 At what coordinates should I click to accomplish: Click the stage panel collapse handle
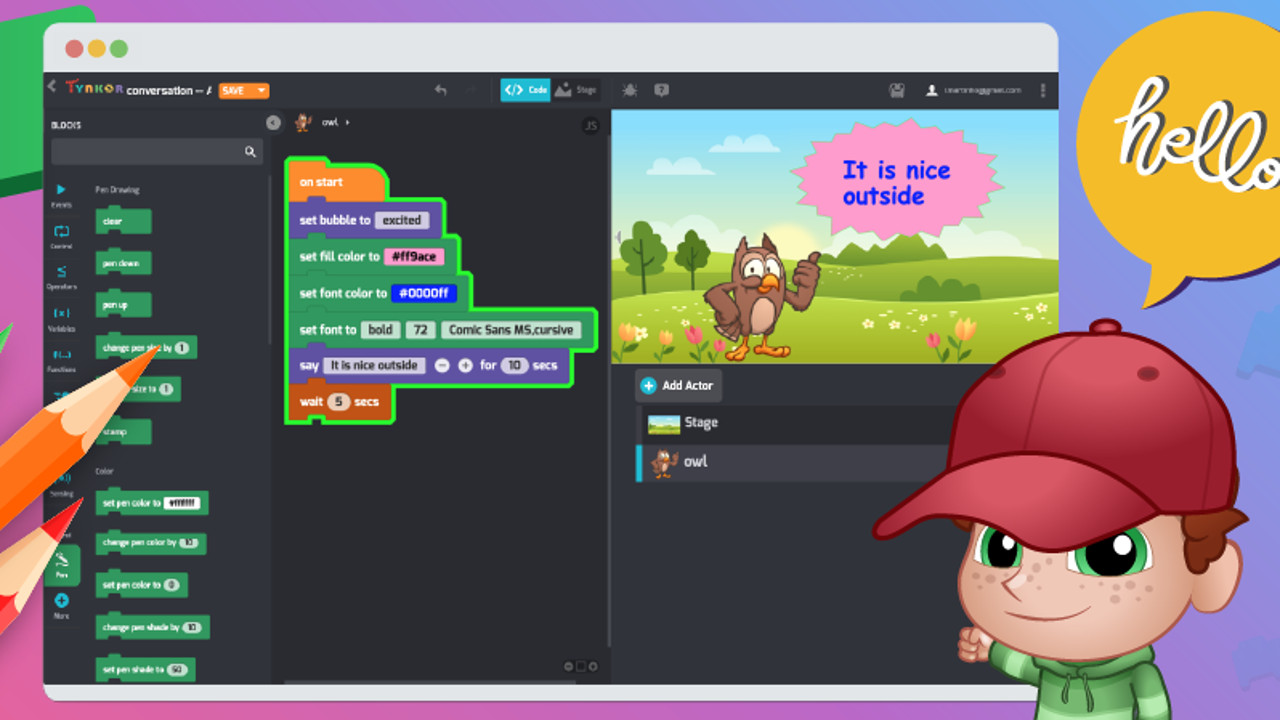click(617, 237)
